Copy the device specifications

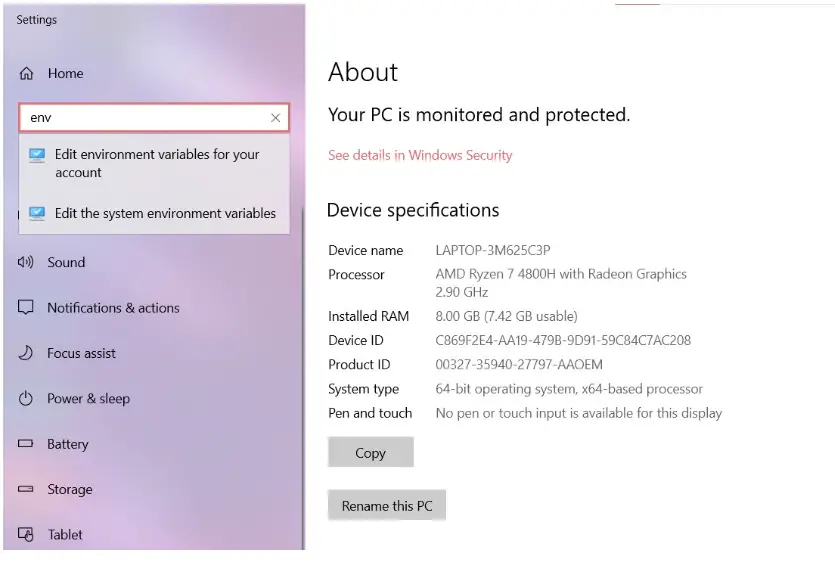[371, 452]
